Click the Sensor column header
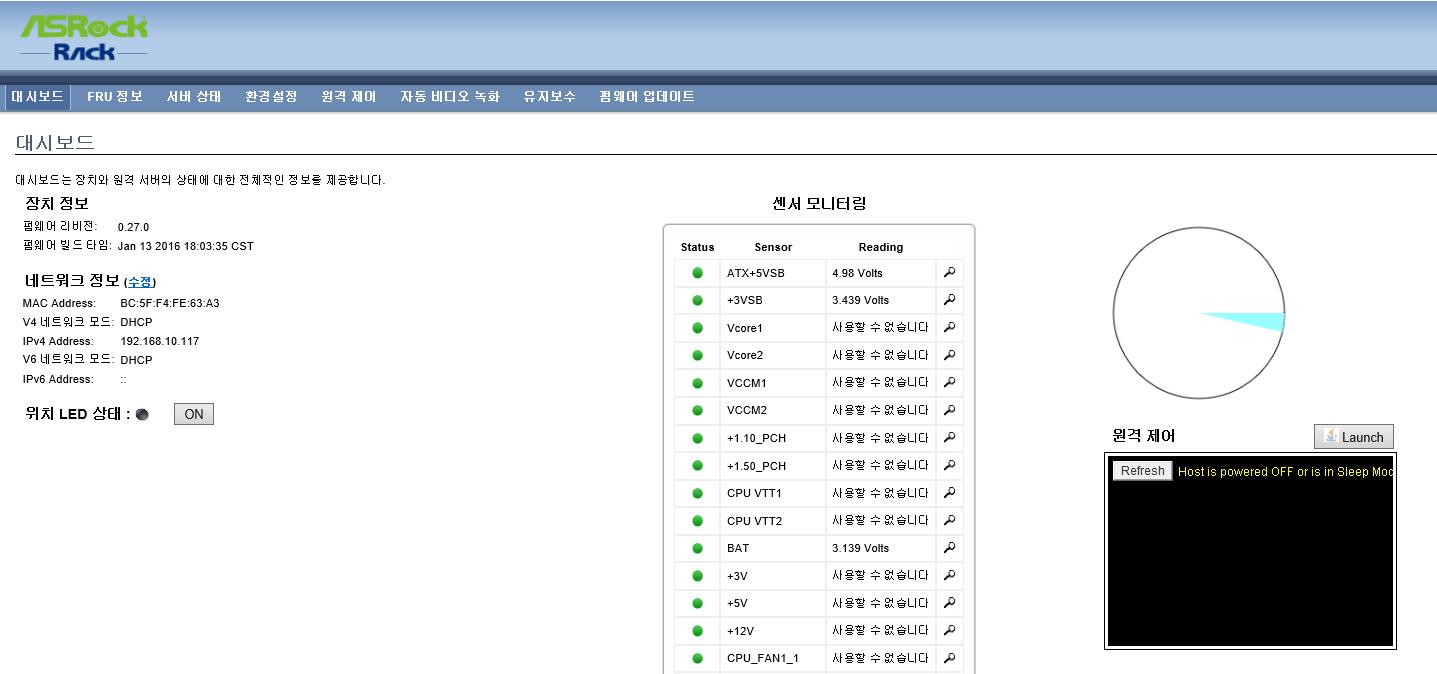Screen dimensions: 1437x674 pyautogui.click(x=773, y=247)
